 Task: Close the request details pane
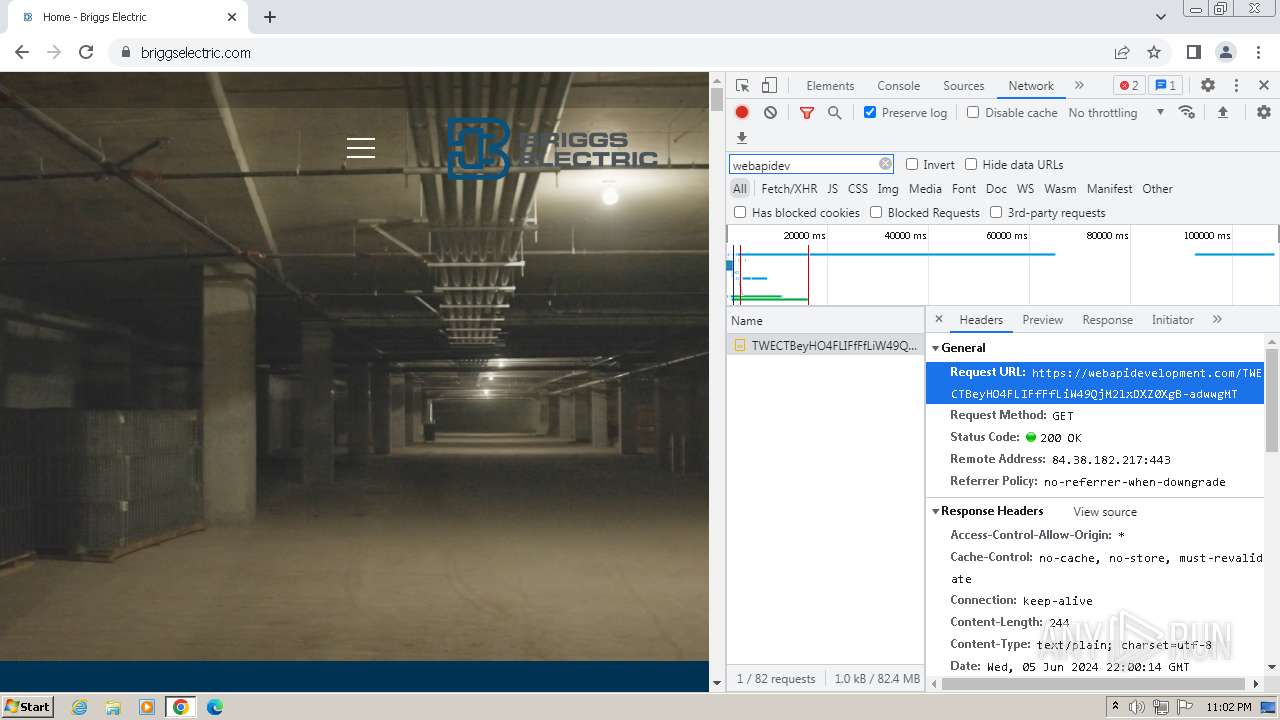click(938, 319)
